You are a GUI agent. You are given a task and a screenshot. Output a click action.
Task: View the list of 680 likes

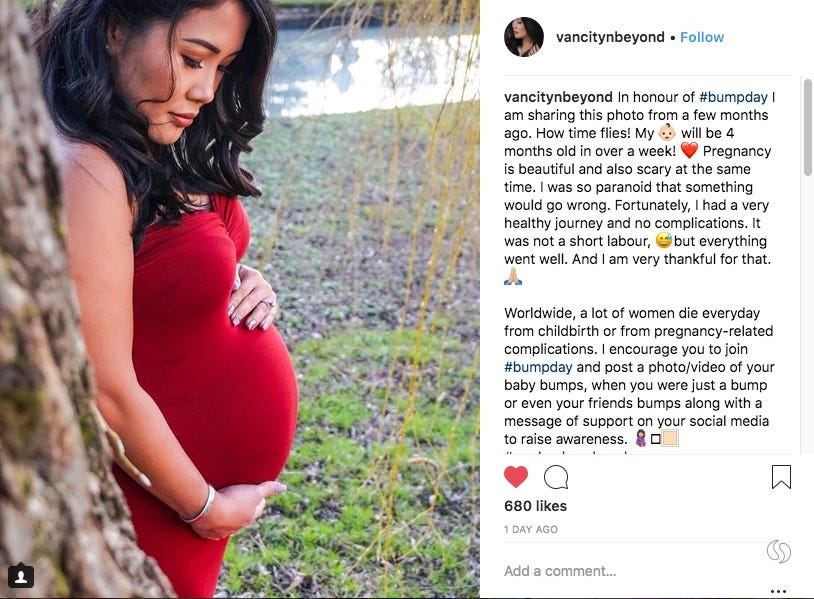tap(535, 506)
